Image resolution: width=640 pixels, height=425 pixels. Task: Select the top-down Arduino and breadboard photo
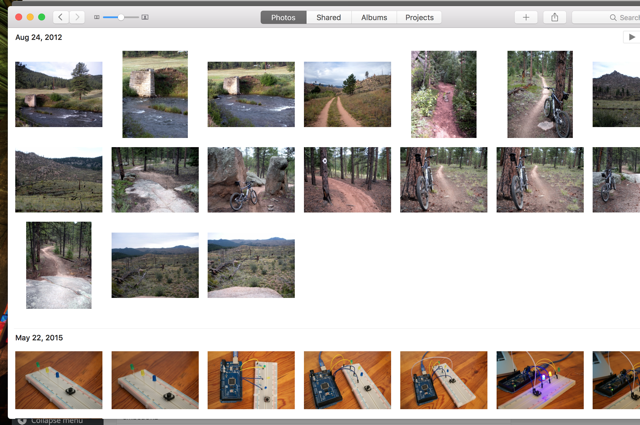point(251,380)
